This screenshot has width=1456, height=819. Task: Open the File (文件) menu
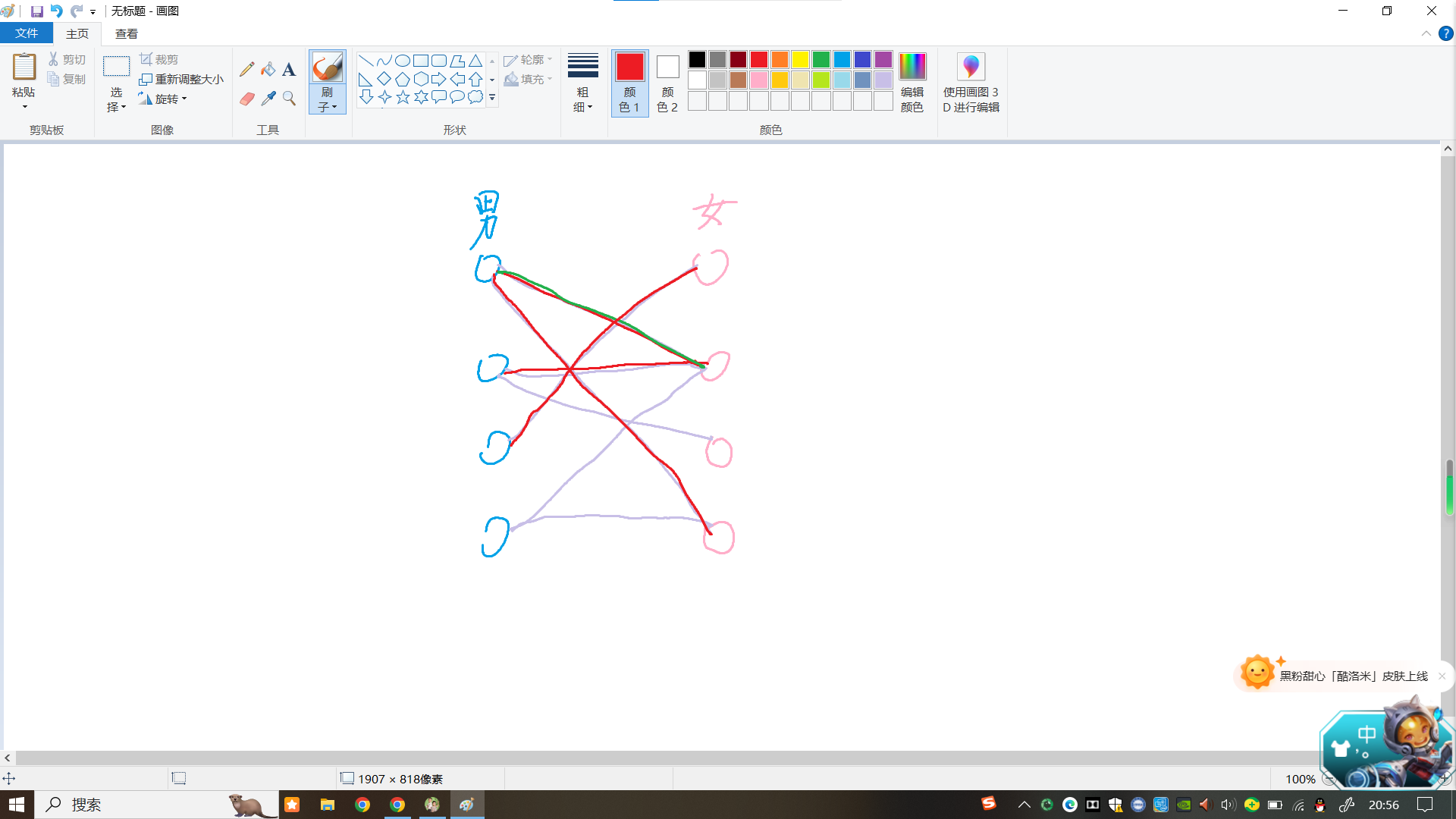(x=26, y=33)
